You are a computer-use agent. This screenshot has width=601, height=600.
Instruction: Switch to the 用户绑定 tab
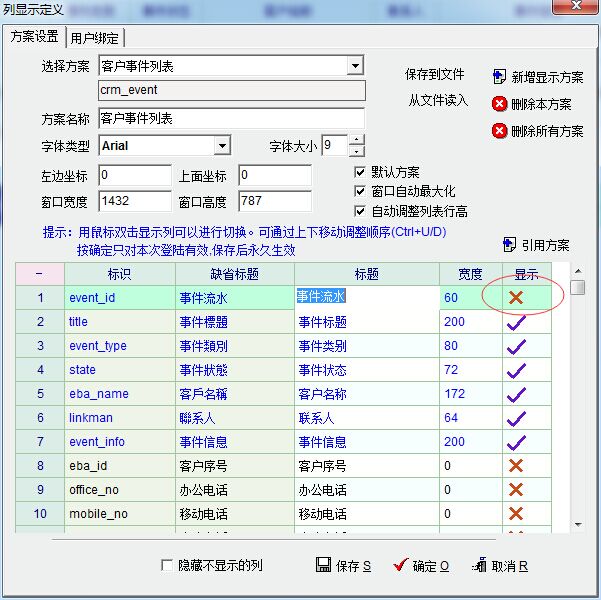click(x=95, y=38)
